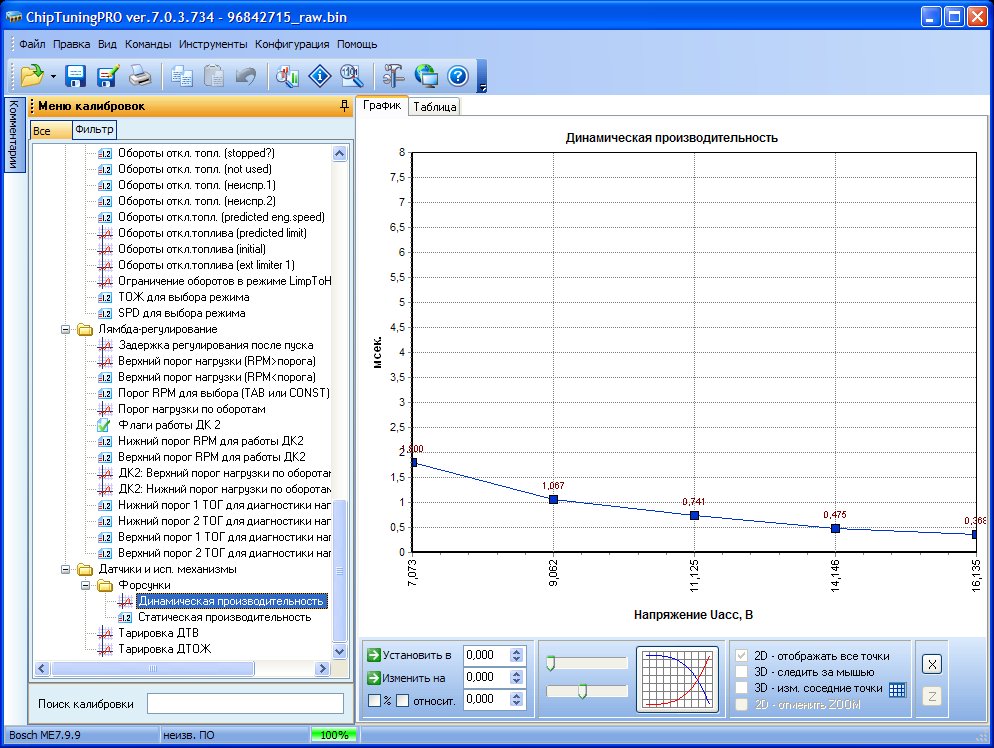Image resolution: width=994 pixels, height=748 pixels.
Task: Click the globe and monitor network icon
Action: (x=426, y=75)
